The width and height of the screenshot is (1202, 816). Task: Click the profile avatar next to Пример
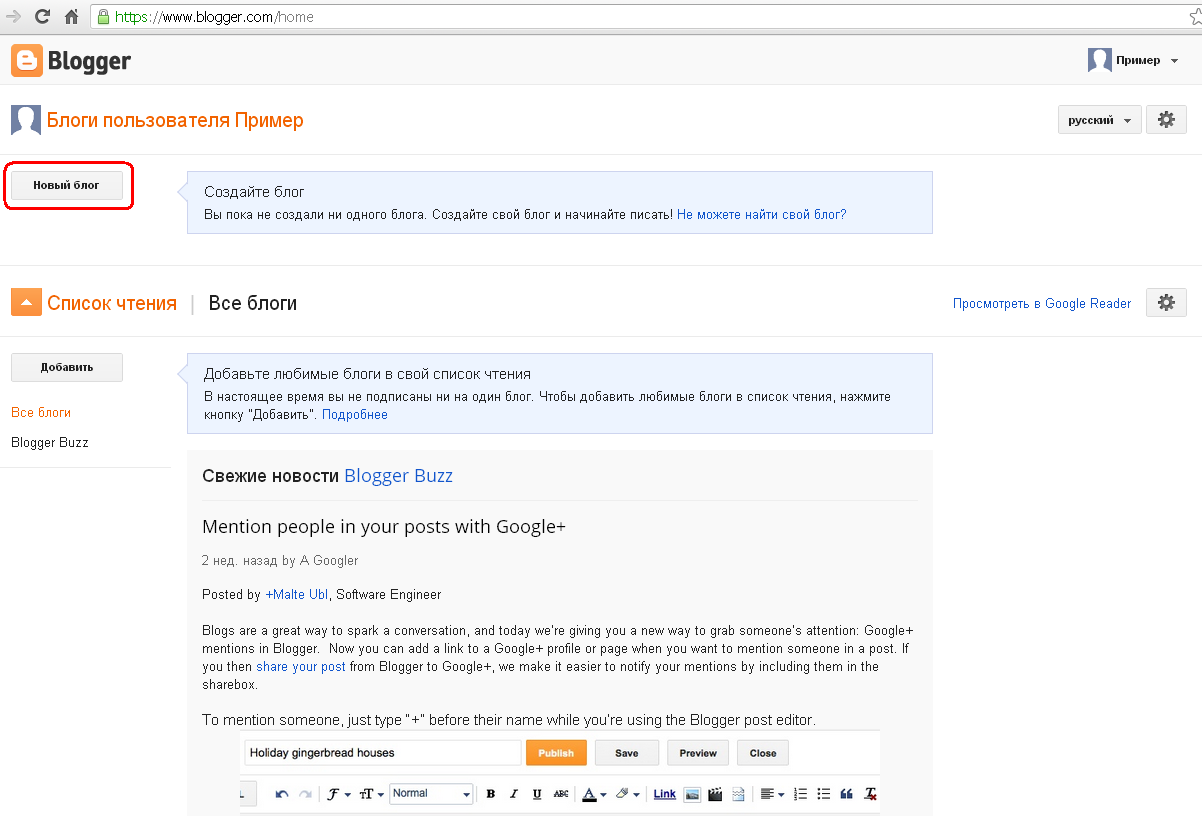(x=1100, y=60)
